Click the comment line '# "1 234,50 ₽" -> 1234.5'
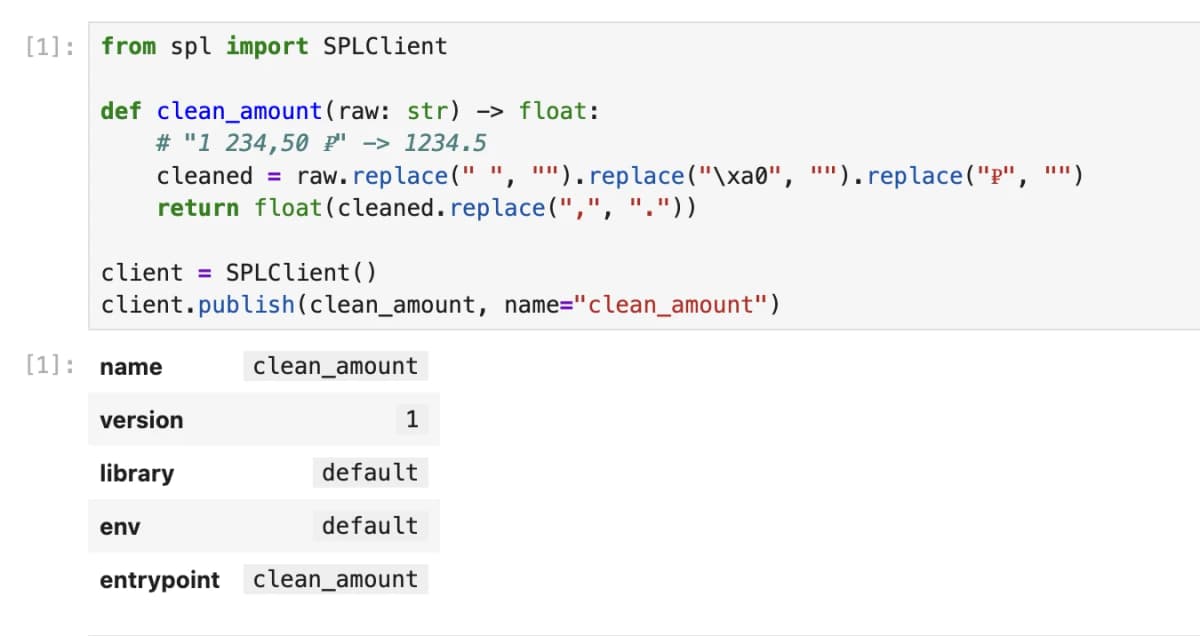1200x636 pixels. (x=321, y=143)
